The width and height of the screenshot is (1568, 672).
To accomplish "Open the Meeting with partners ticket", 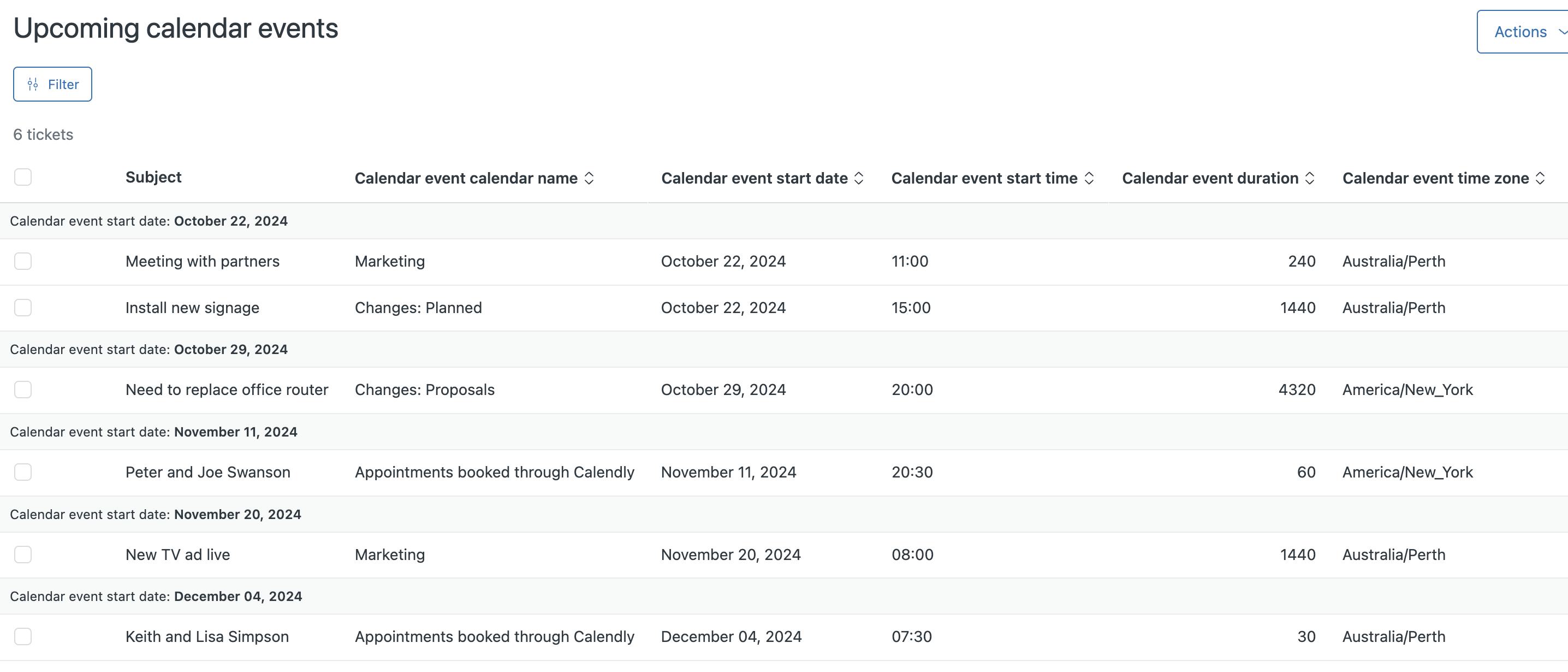I will point(203,261).
